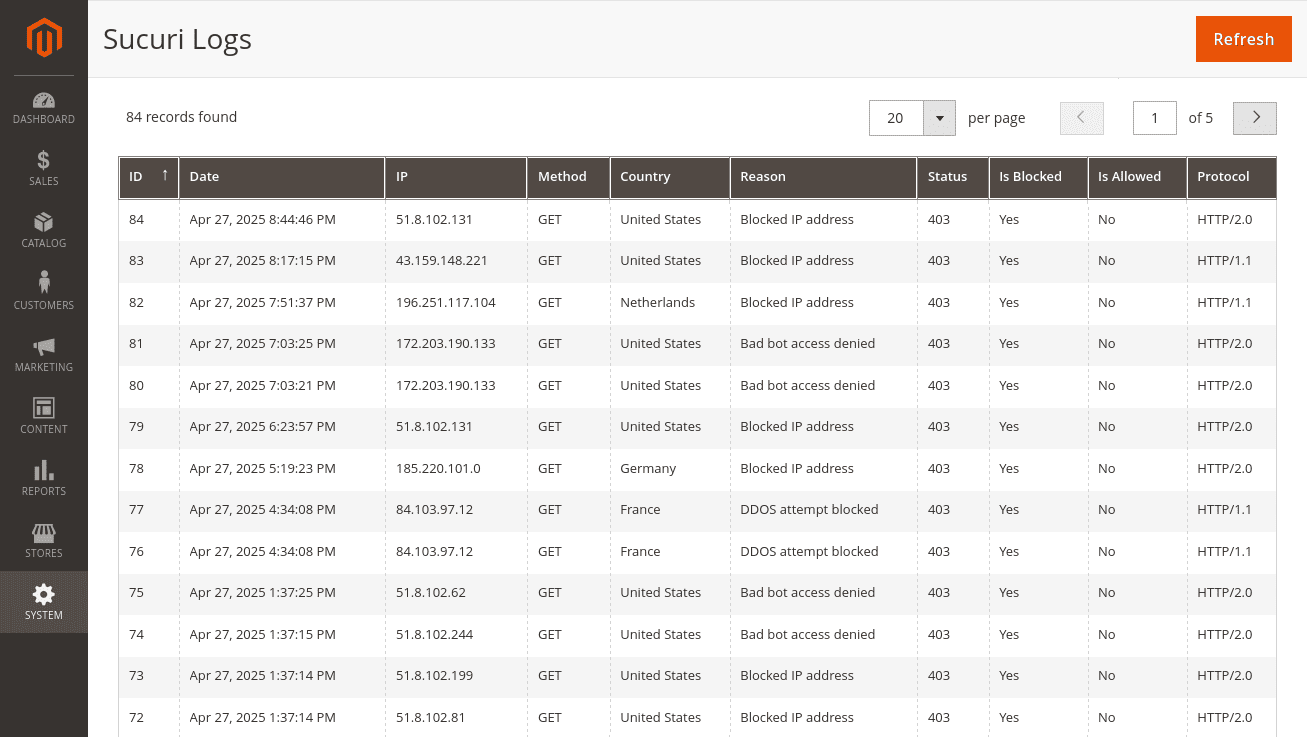The height and width of the screenshot is (737, 1307).
Task: Sort by the Protocol column header
Action: pos(1232,177)
